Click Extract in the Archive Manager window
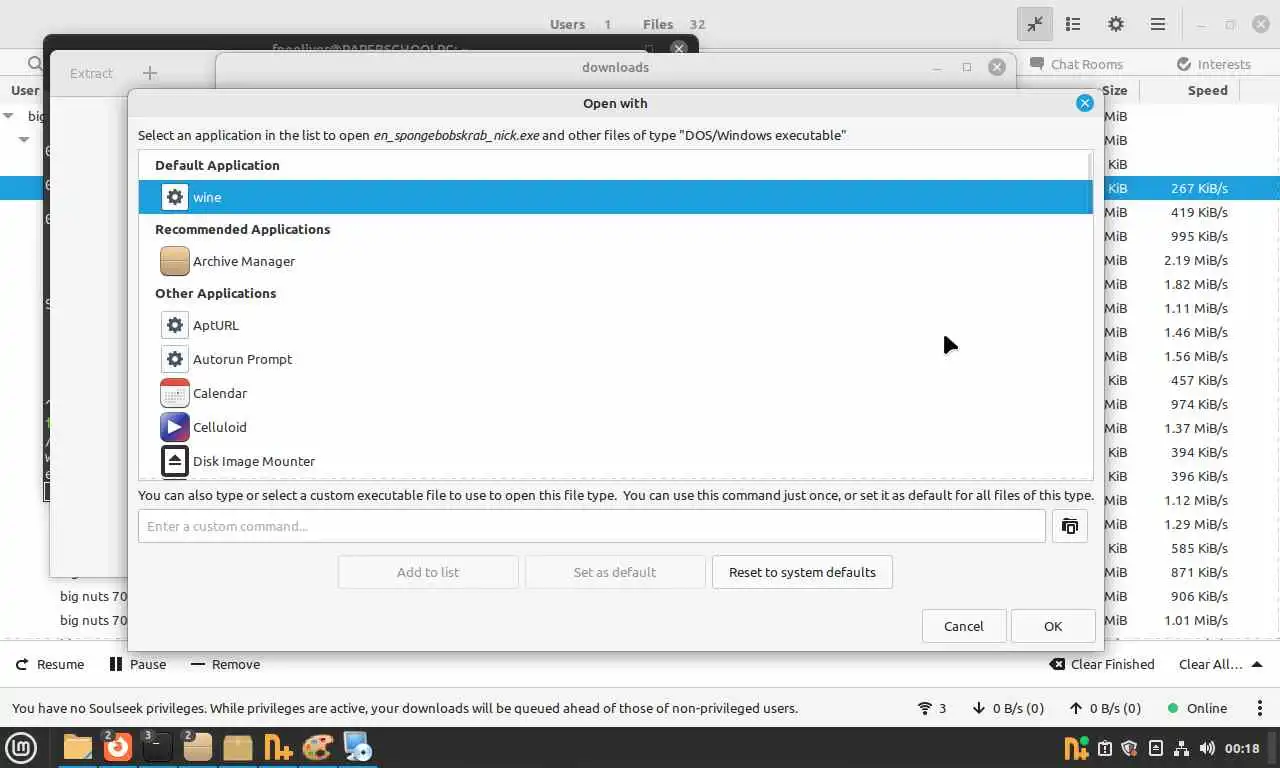The width and height of the screenshot is (1280, 768). [91, 73]
